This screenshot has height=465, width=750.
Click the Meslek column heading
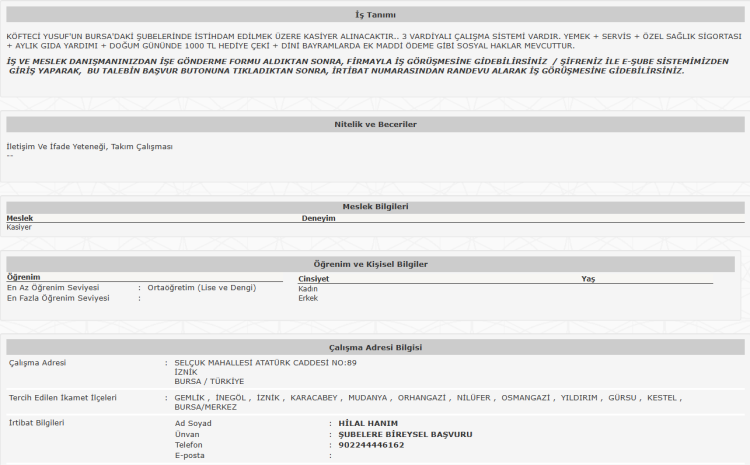[x=20, y=218]
